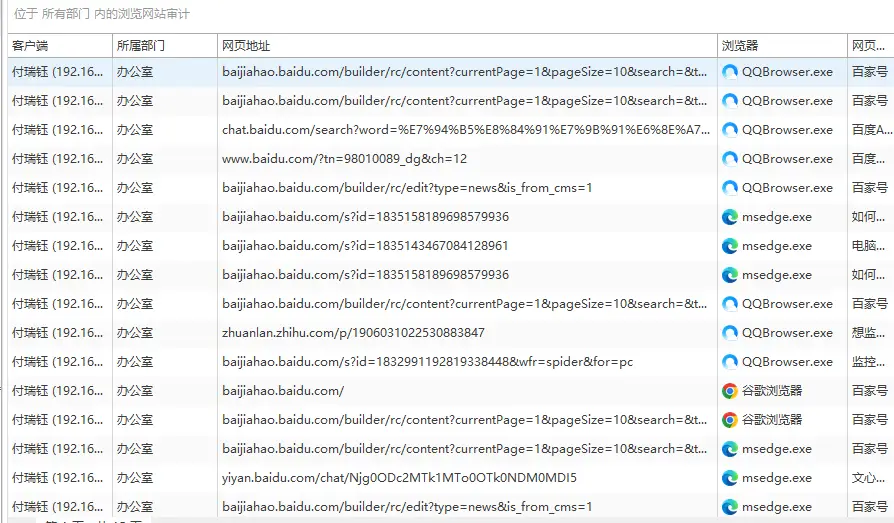Click QQBrowser icon in wfr=spider row
Viewport: 894px width, 523px height.
pos(730,362)
